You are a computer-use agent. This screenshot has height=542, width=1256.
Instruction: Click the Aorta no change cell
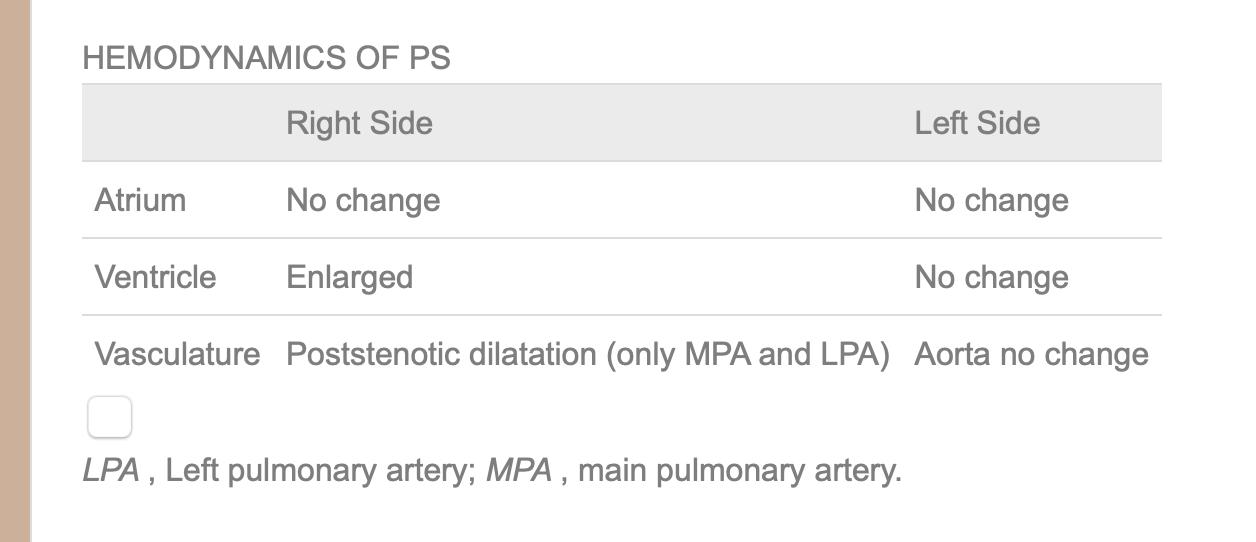click(x=1031, y=354)
